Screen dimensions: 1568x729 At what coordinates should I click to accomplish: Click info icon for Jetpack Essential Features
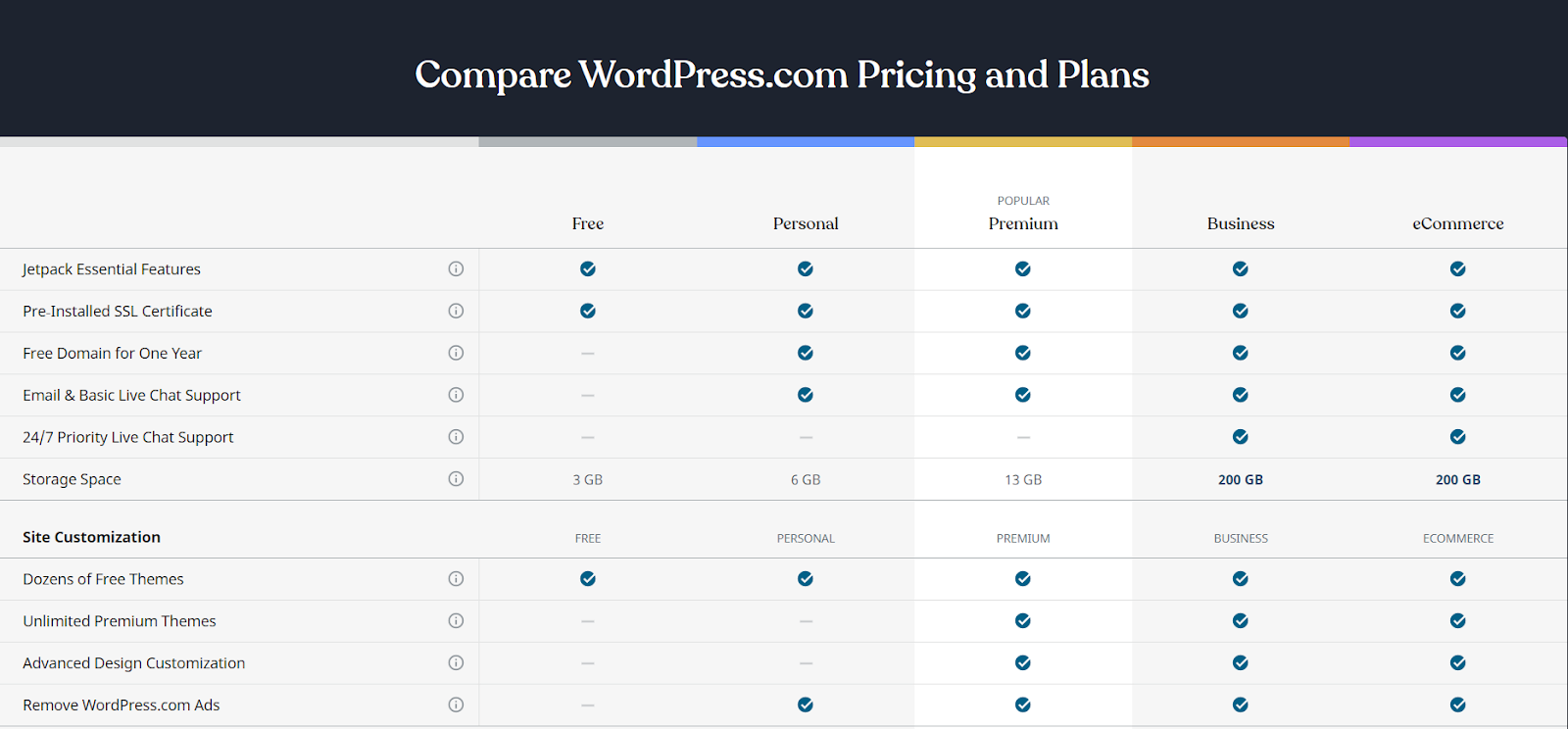coord(456,268)
